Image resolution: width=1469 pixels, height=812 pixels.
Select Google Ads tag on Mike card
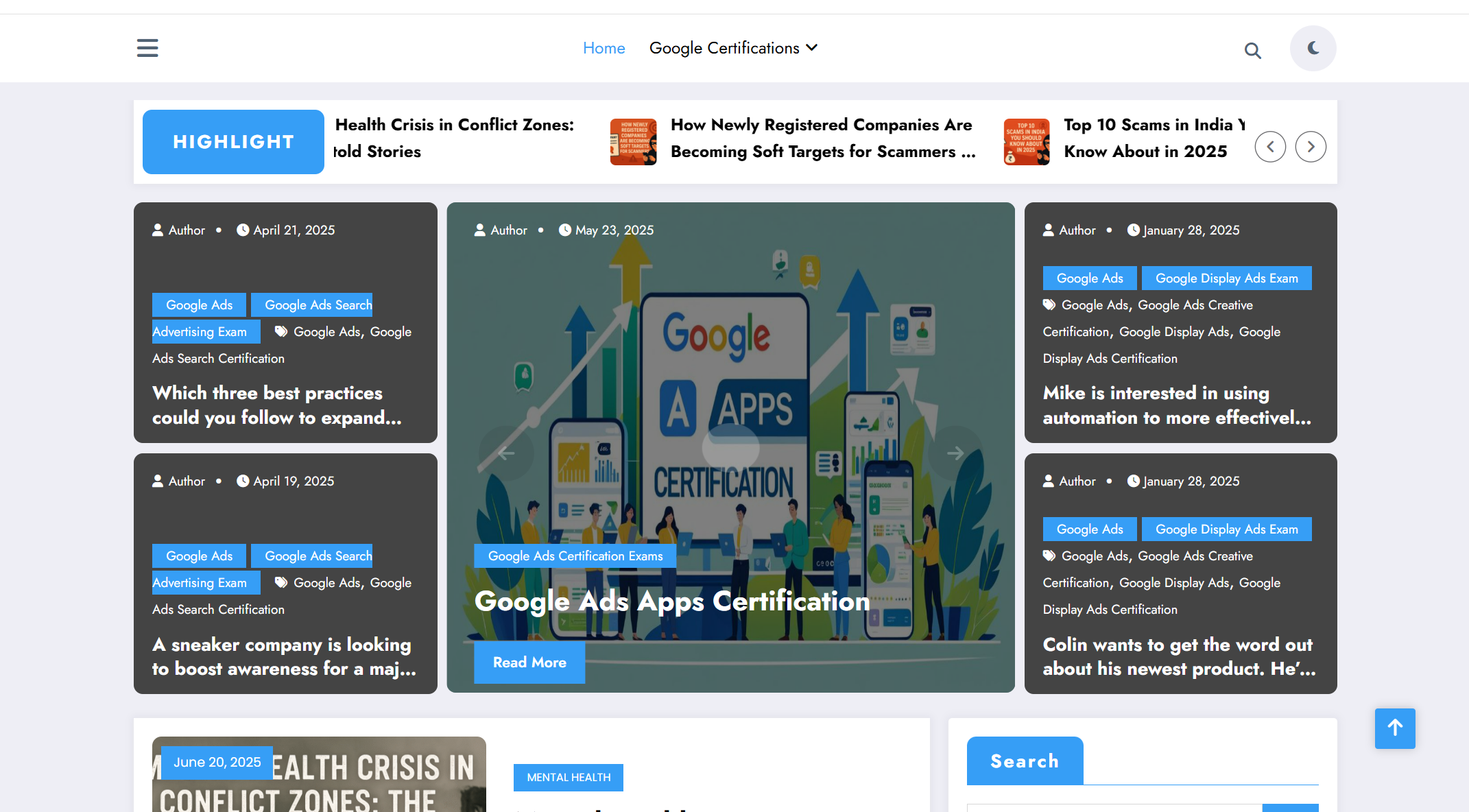pyautogui.click(x=1089, y=278)
